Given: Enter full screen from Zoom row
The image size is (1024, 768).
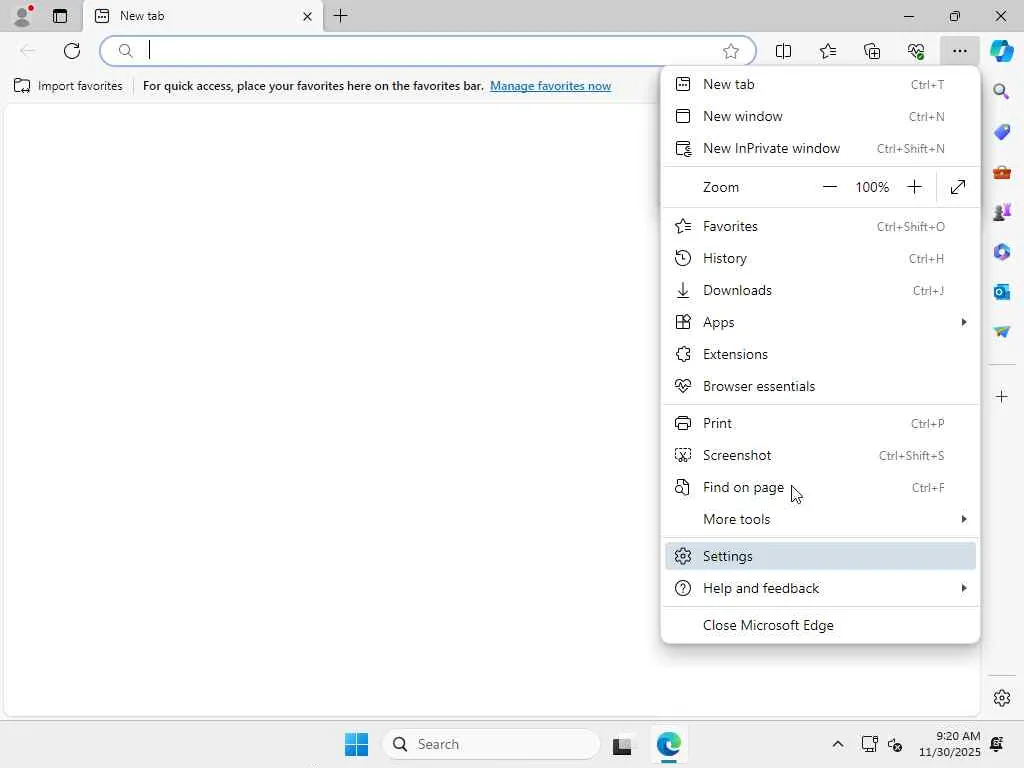Looking at the screenshot, I should point(957,187).
